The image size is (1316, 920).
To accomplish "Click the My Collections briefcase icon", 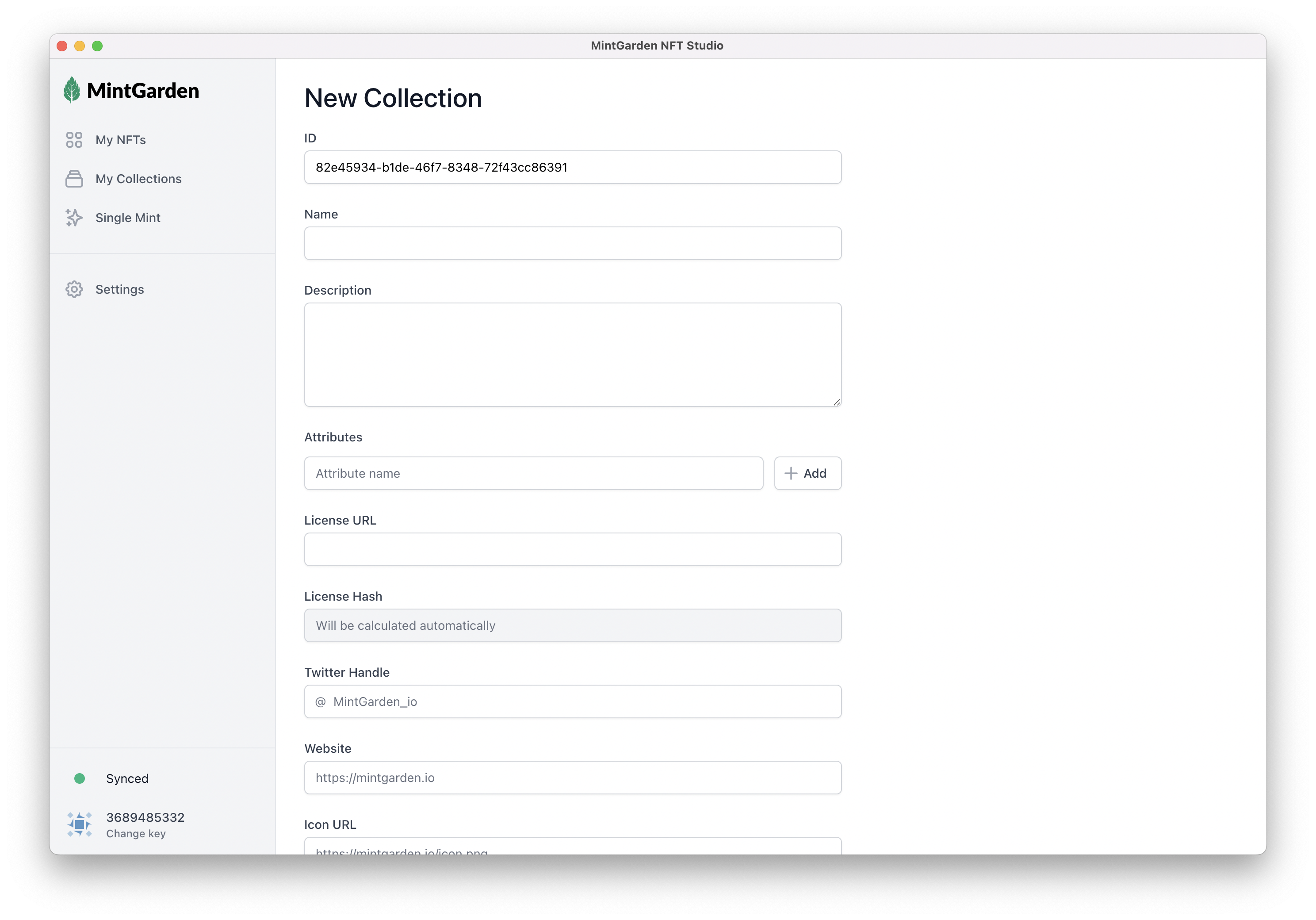I will pos(75,178).
